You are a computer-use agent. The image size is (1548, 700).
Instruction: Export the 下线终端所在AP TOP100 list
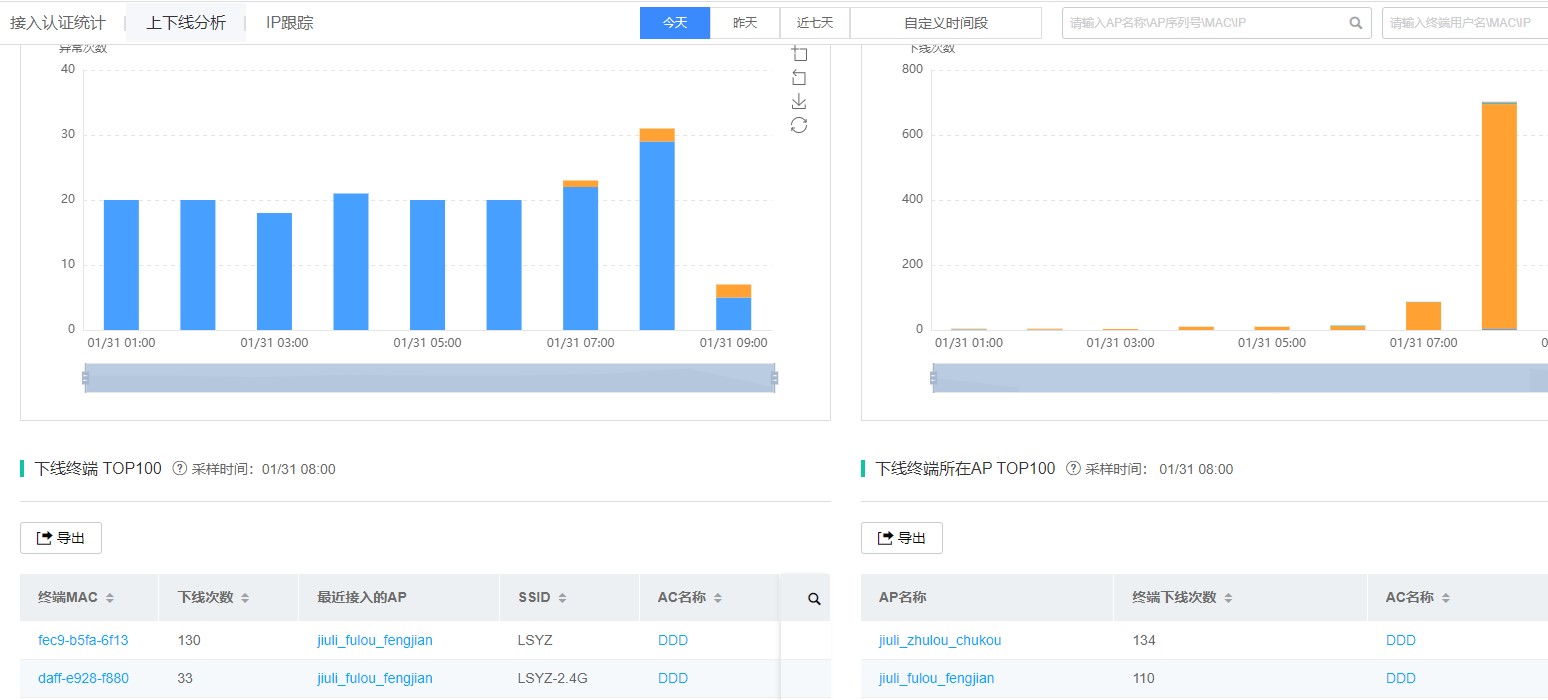coord(902,538)
